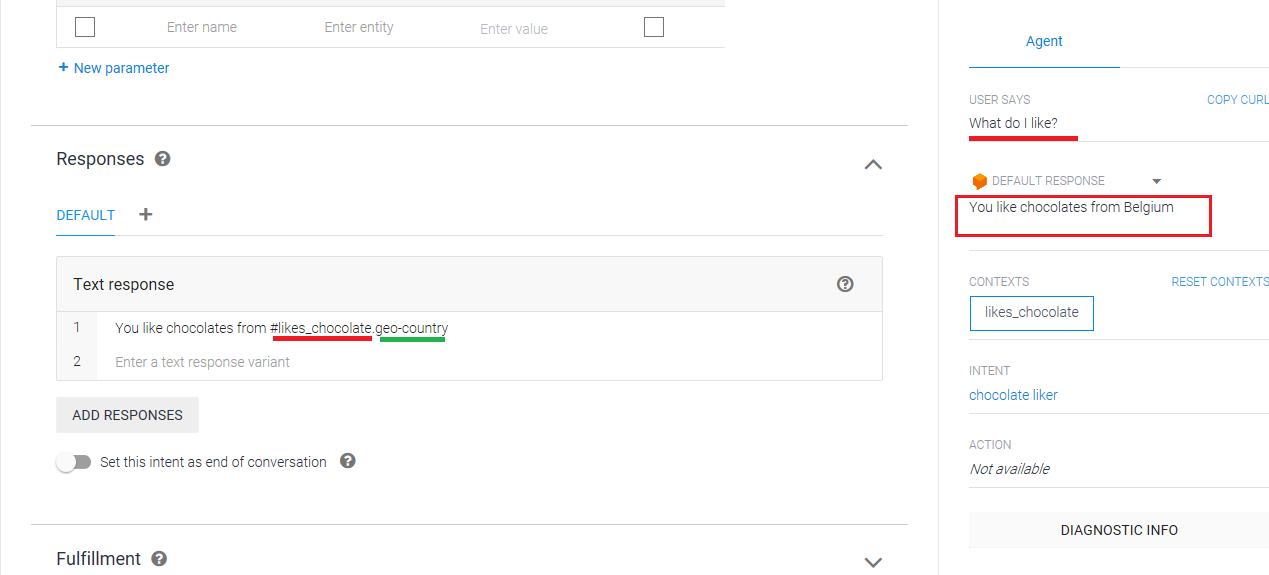Collapse the Responses section chevron
This screenshot has width=1269, height=575.
[x=873, y=164]
